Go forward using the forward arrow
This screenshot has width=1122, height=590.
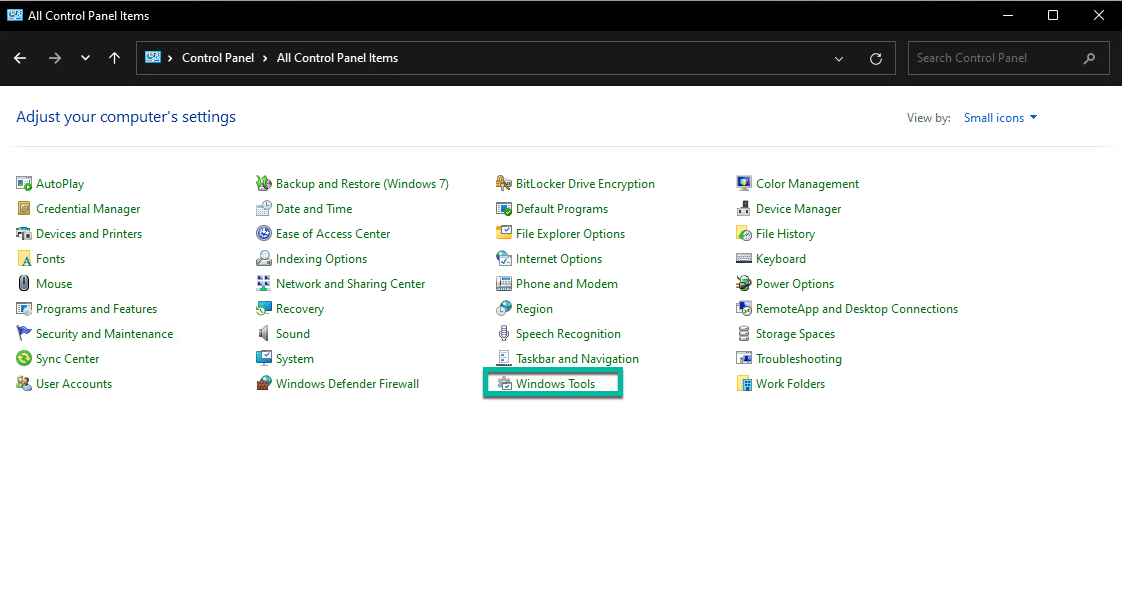(x=54, y=58)
